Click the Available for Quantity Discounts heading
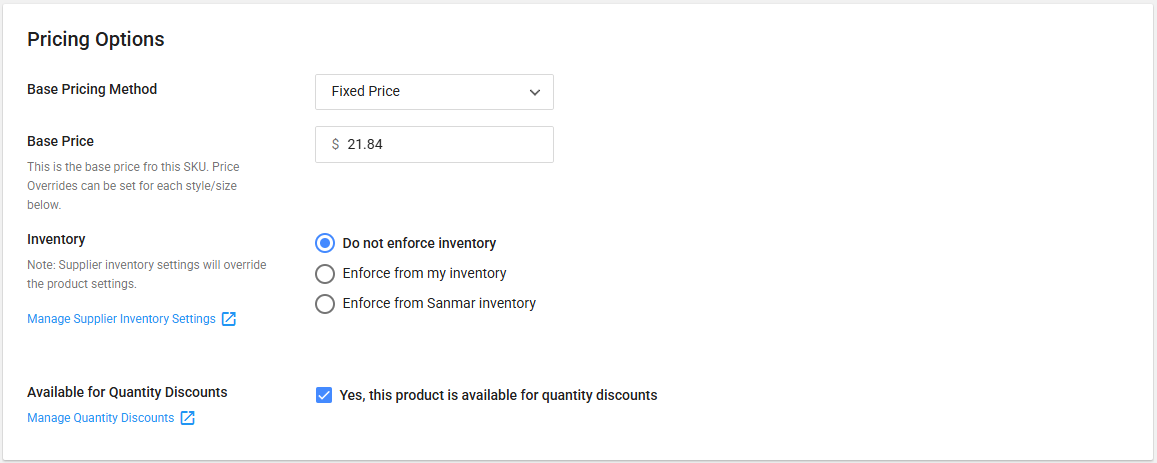The width and height of the screenshot is (1157, 463). click(x=127, y=392)
